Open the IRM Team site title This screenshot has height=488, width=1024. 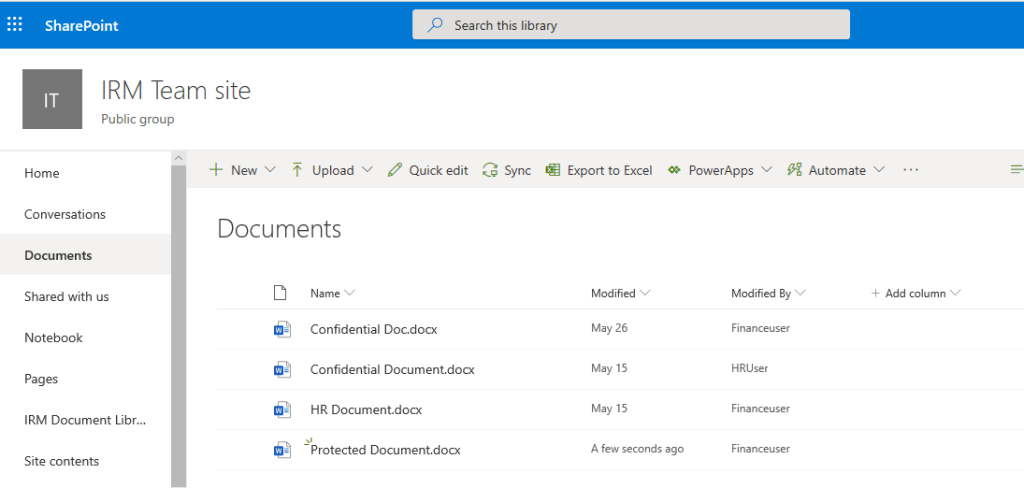tap(176, 90)
